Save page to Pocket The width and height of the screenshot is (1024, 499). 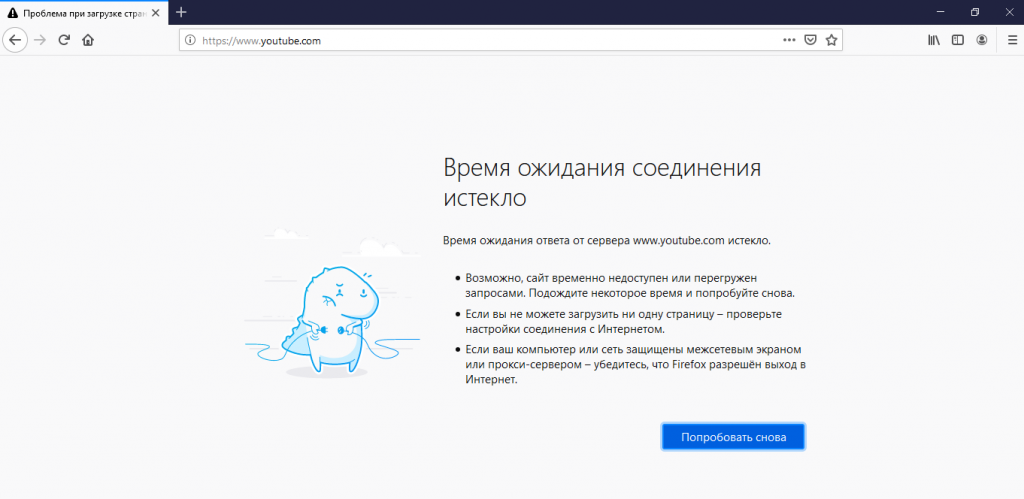[x=811, y=41]
